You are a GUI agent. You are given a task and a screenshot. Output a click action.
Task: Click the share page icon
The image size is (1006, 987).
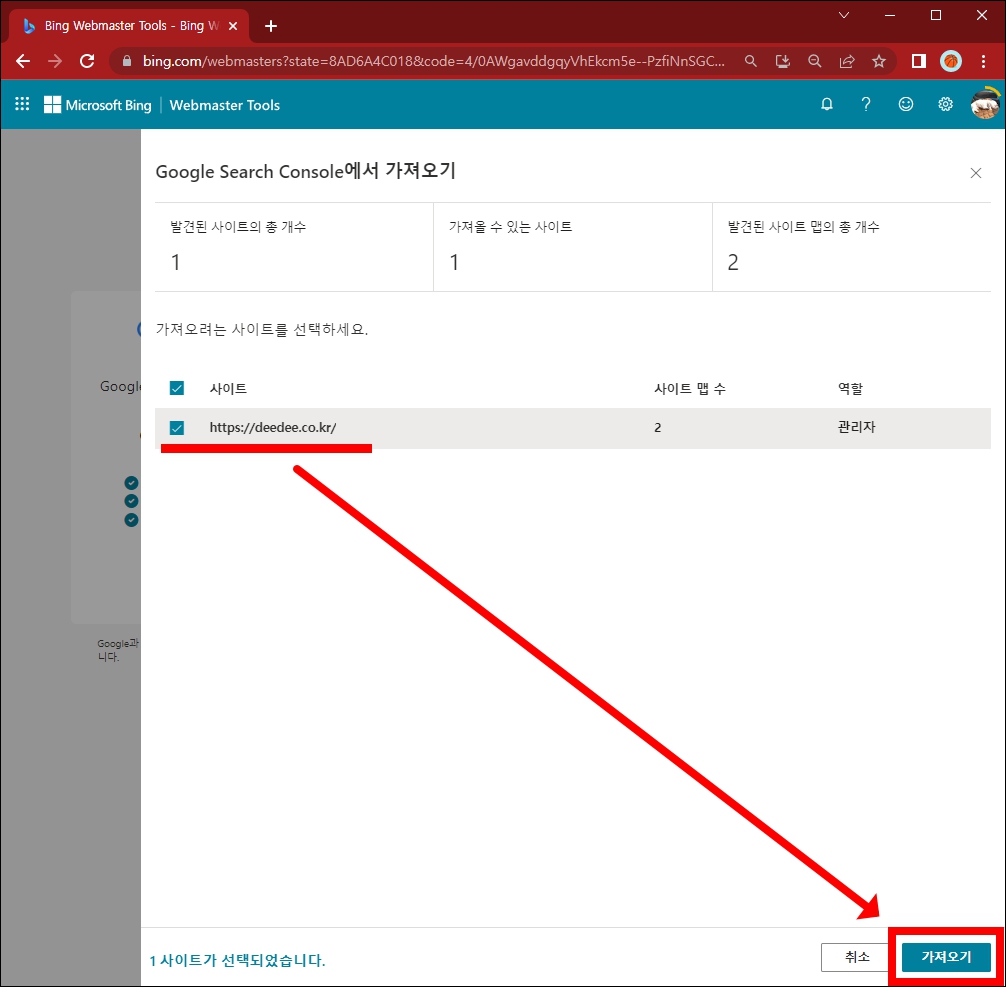pos(847,61)
